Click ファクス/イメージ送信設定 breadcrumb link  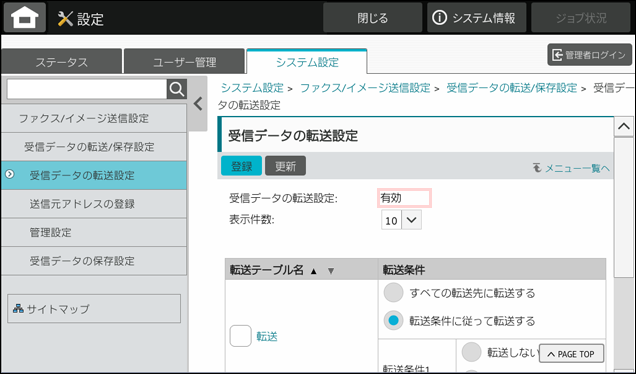[365, 88]
